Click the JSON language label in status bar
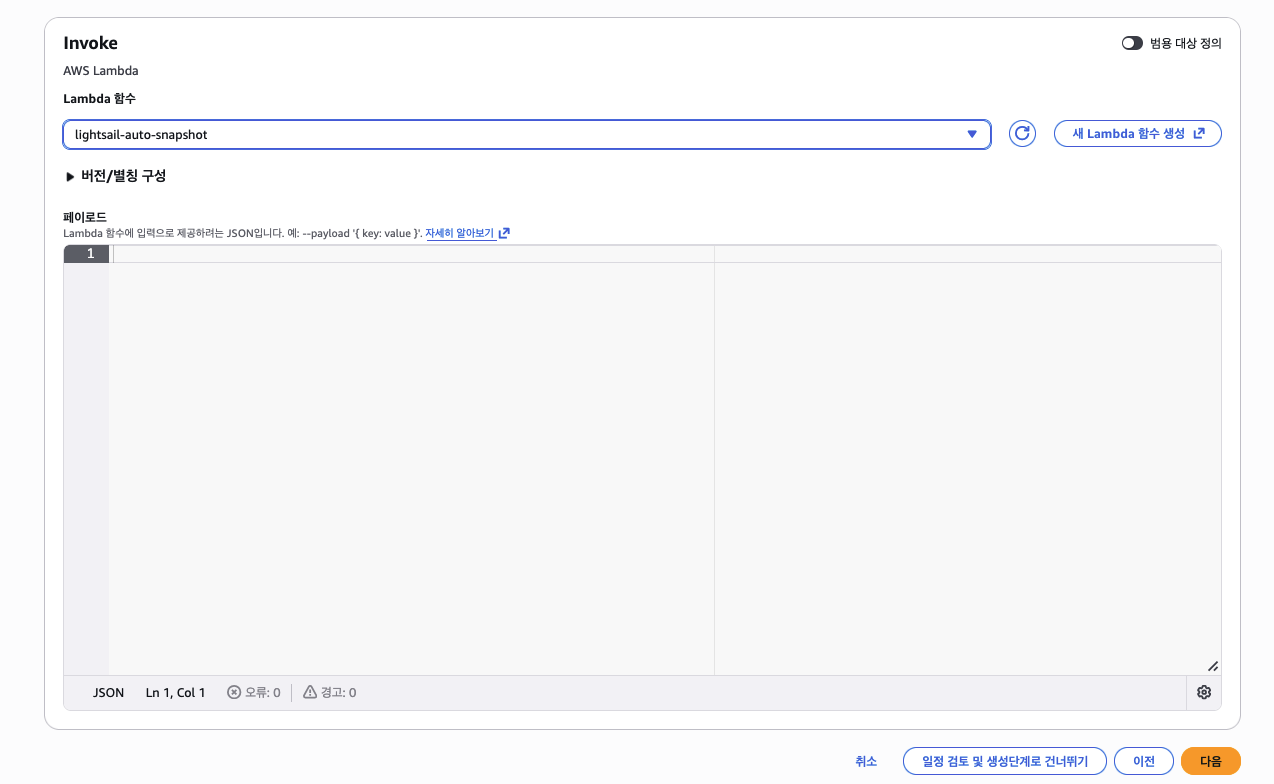The image size is (1274, 784). tap(108, 693)
